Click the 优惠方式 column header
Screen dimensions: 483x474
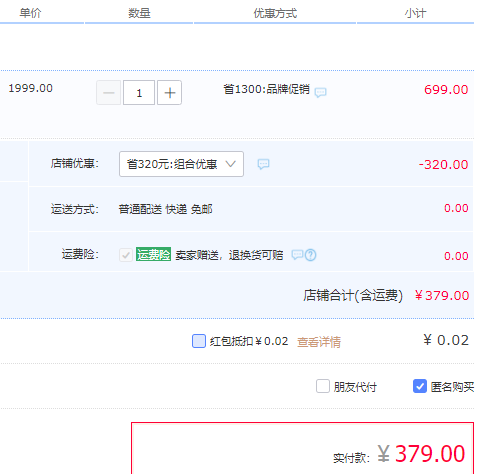[275, 13]
